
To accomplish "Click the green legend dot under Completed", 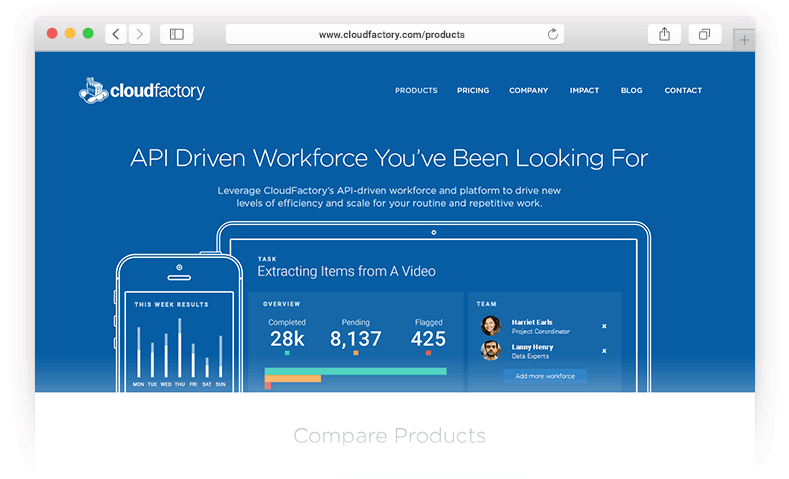I will 287,353.
